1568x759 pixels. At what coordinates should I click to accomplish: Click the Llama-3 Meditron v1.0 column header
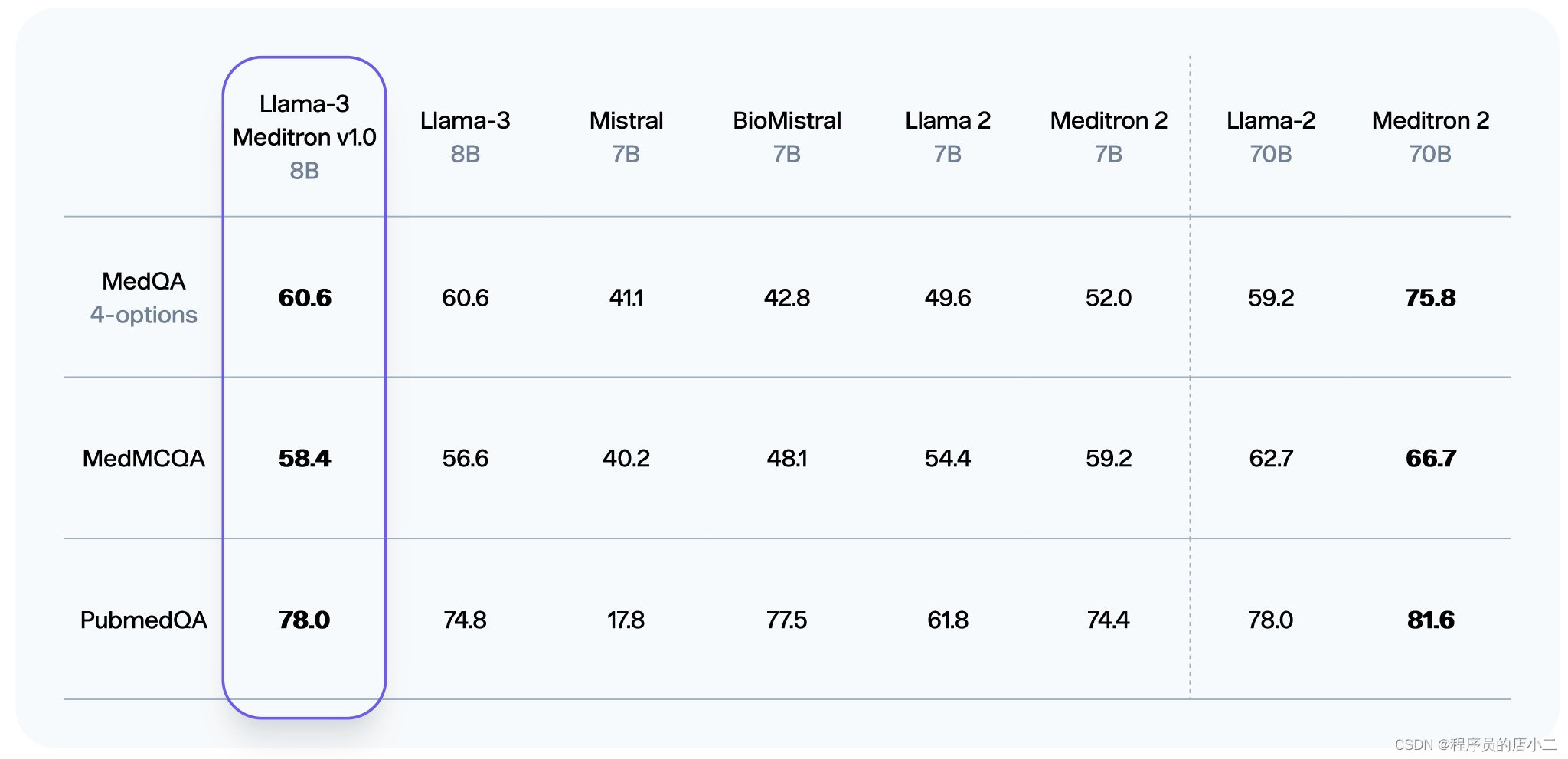(x=304, y=136)
